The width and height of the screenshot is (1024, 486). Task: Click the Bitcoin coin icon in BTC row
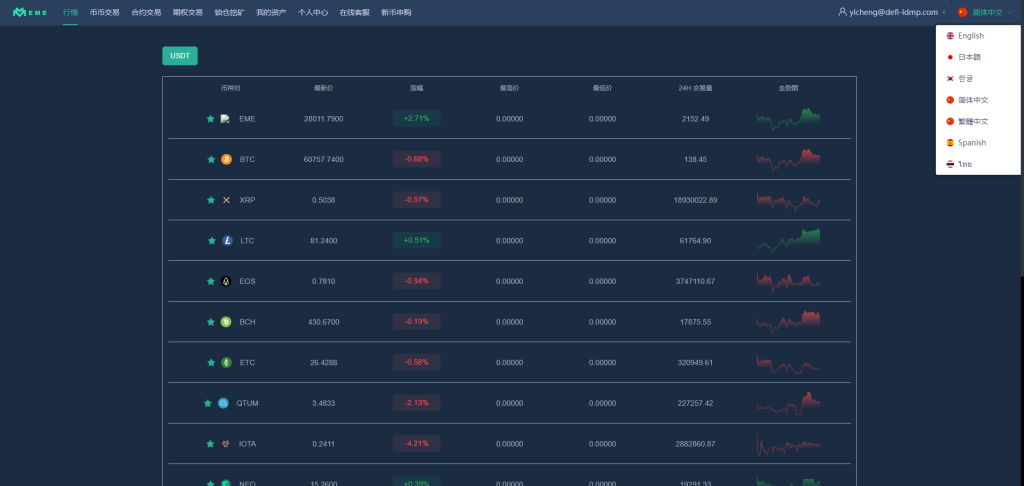tap(226, 159)
